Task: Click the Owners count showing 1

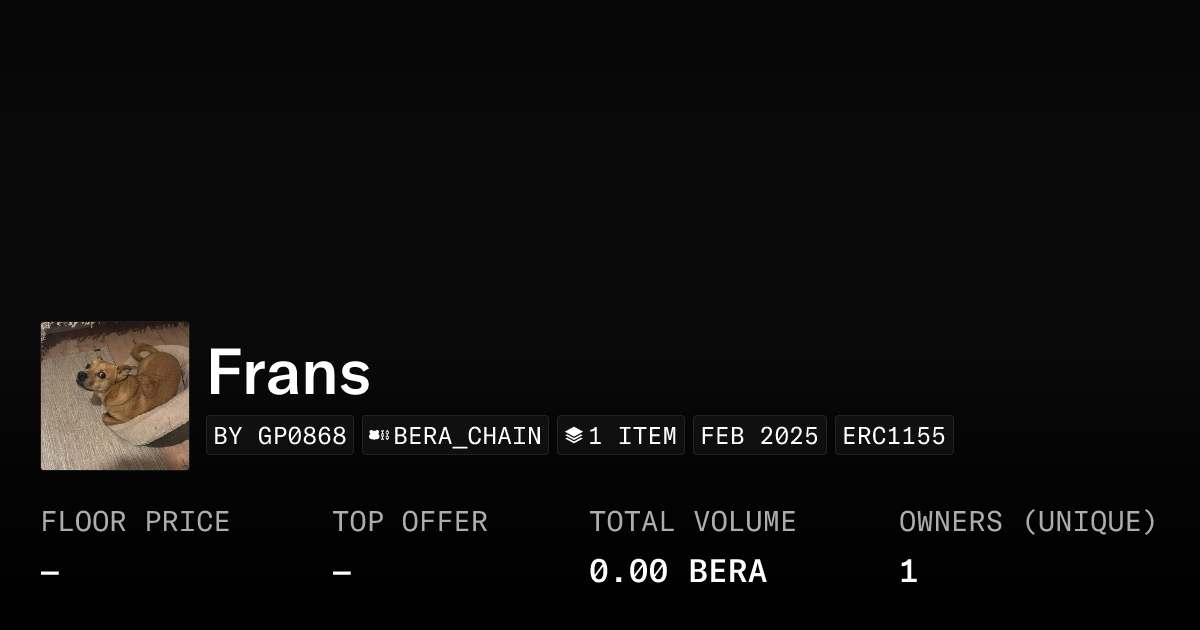Action: click(907, 570)
